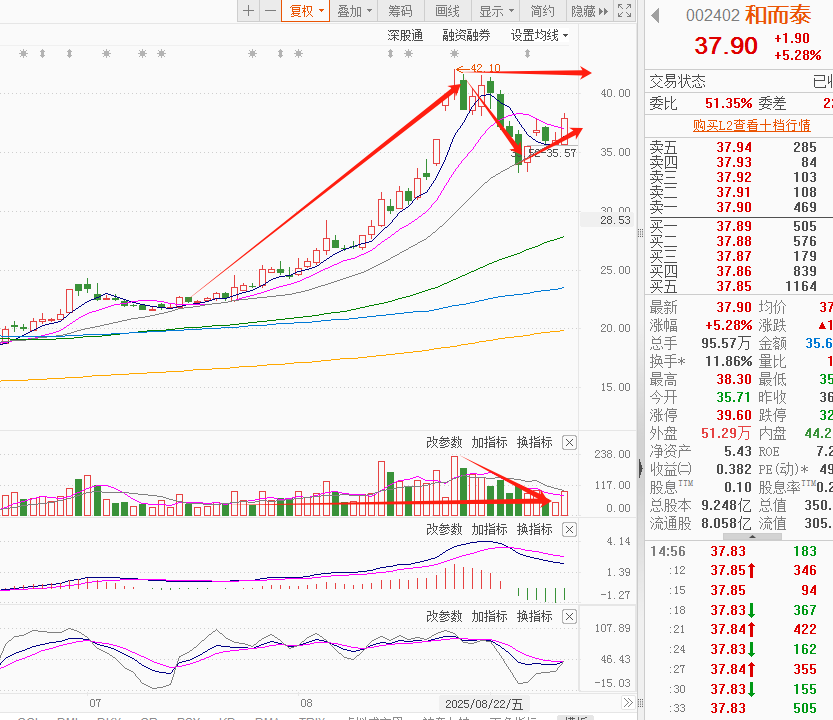Select 买一 price 37.89
The image size is (833, 720).
(734, 226)
